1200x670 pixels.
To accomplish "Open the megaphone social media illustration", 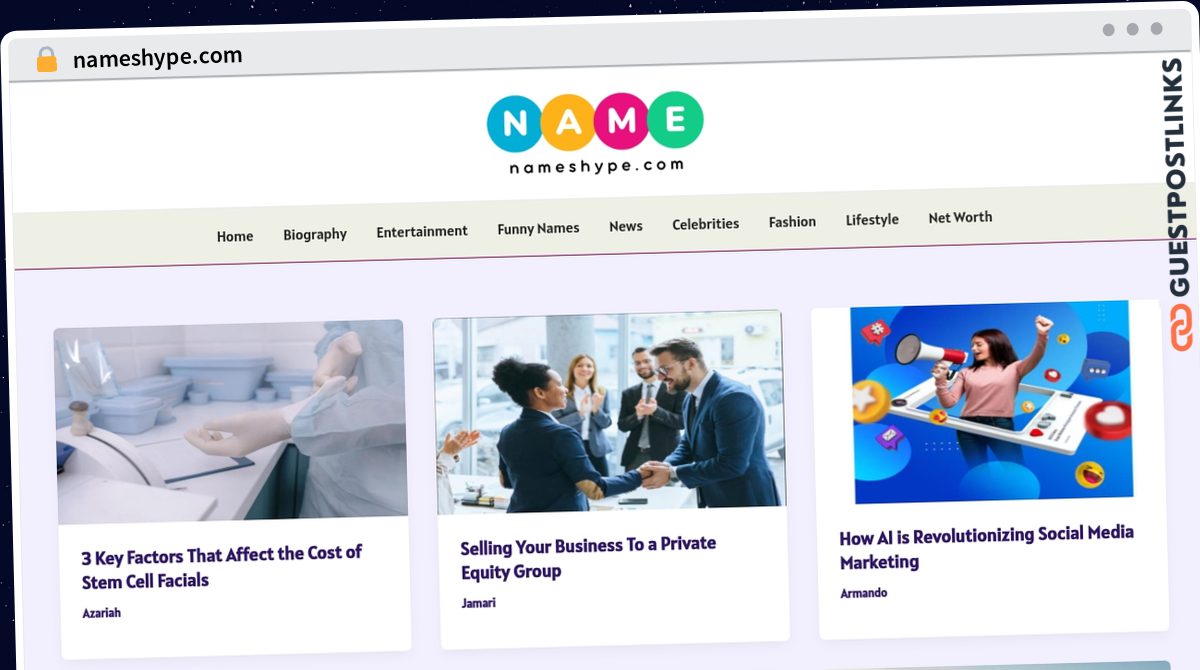I will [991, 402].
